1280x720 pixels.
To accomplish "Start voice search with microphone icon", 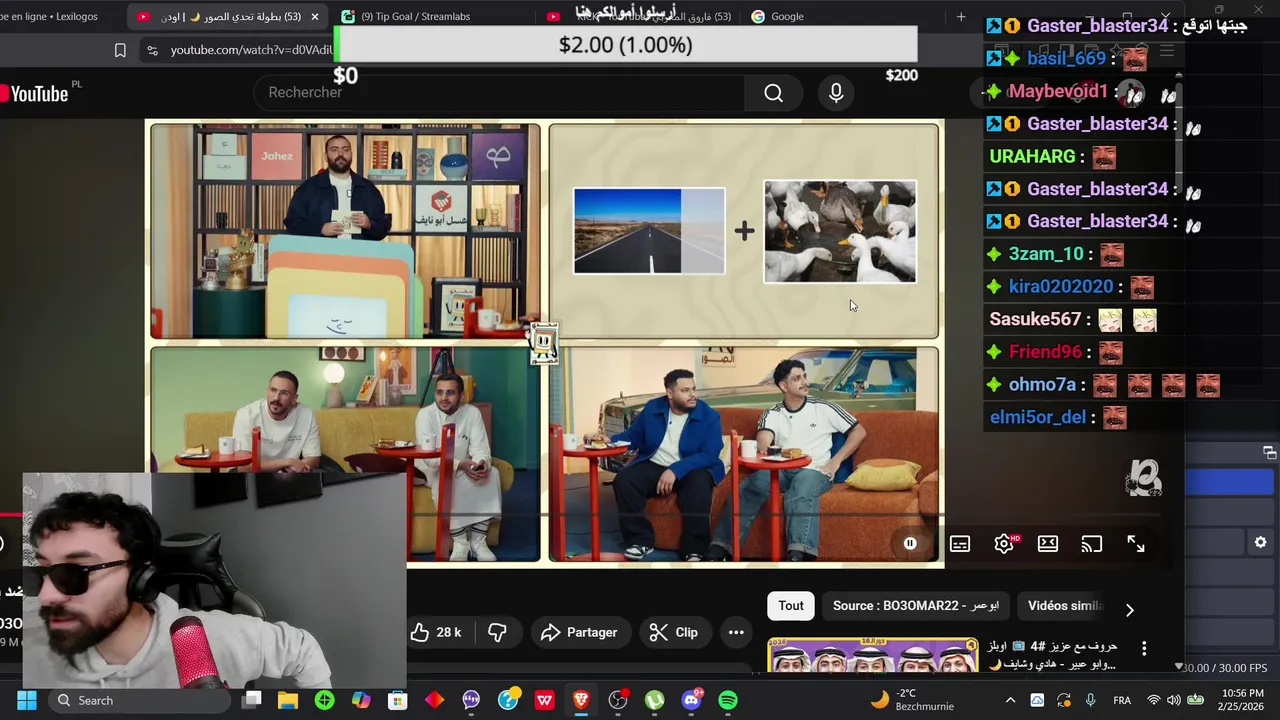I will tap(836, 93).
